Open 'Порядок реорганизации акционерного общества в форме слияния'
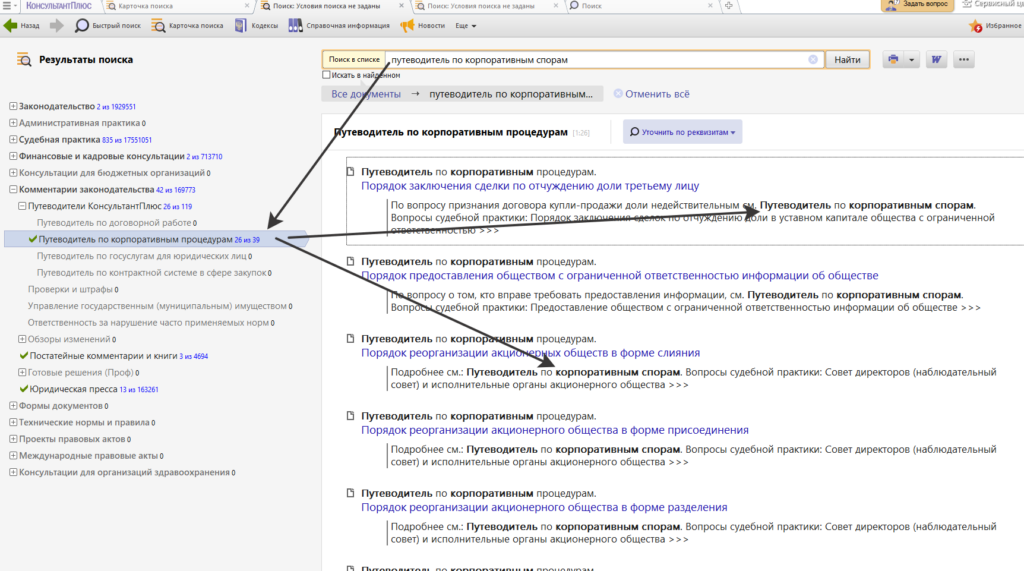Screen dimensions: 1024x571 click(x=530, y=353)
